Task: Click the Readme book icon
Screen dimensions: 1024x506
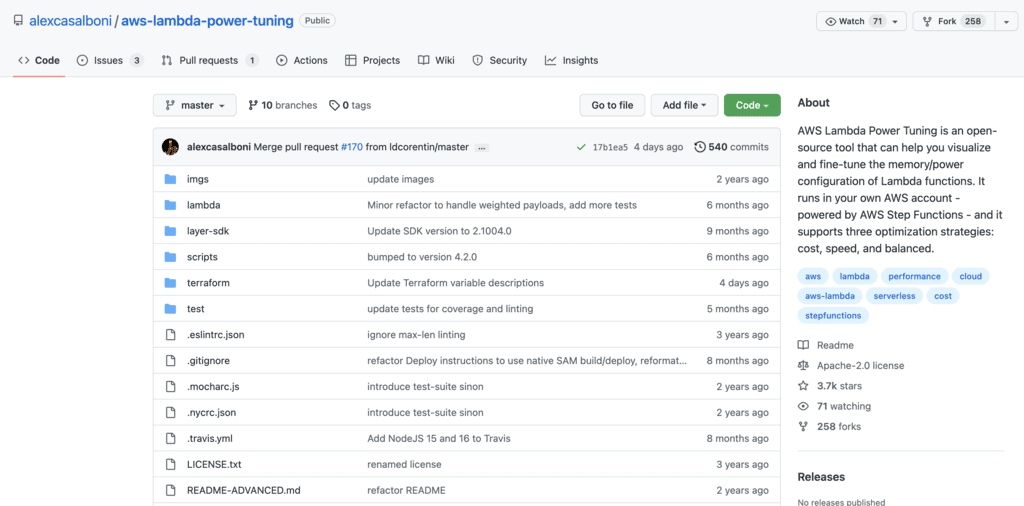Action: 803,345
